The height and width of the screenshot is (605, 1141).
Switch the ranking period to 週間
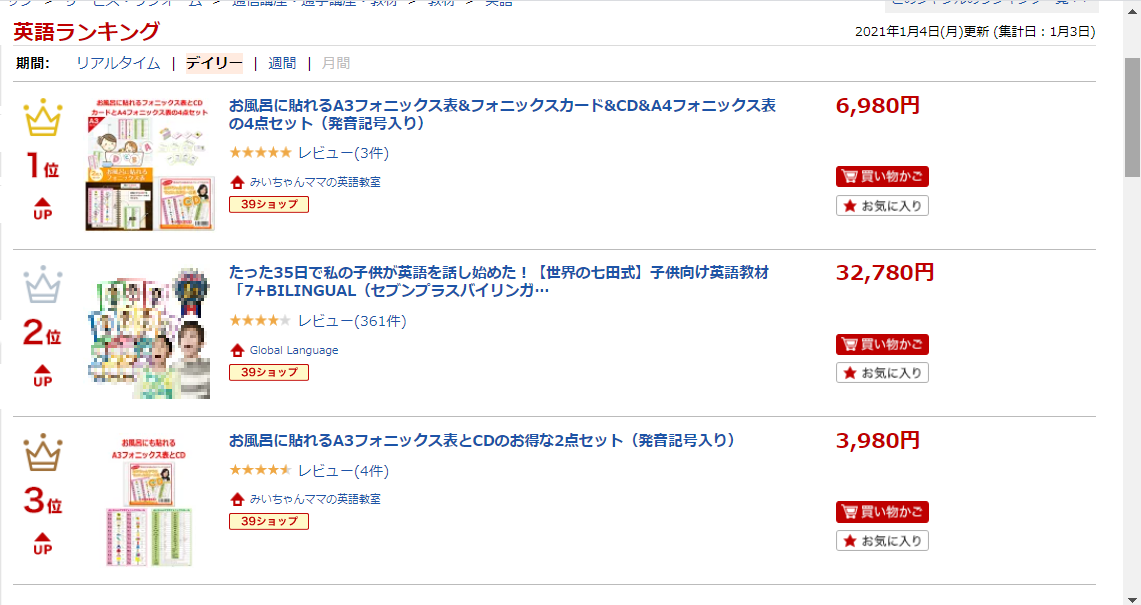coord(282,63)
